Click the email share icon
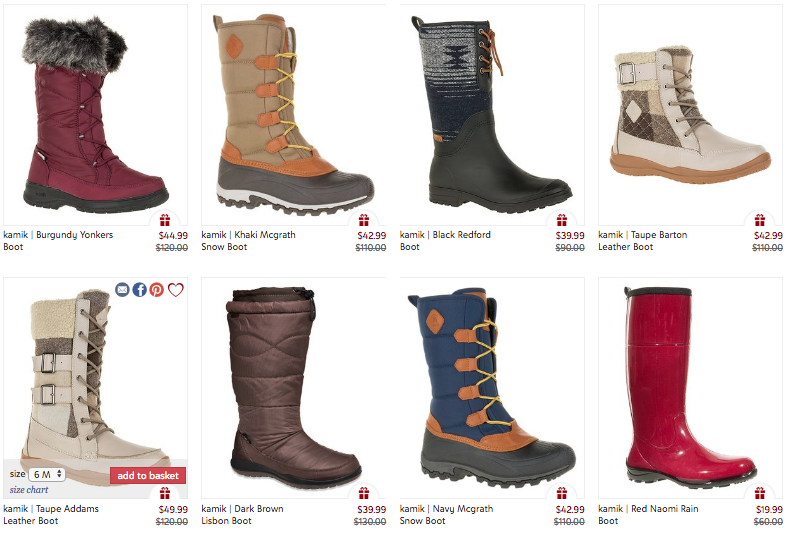The width and height of the screenshot is (788, 546). click(122, 290)
